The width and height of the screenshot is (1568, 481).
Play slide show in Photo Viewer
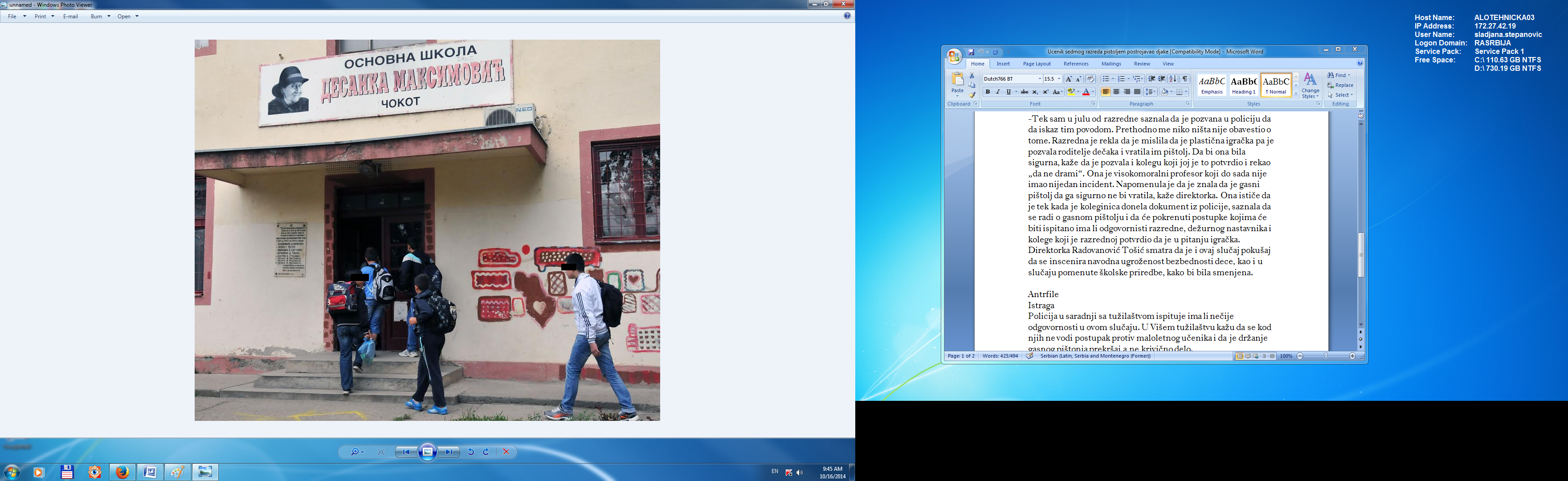[x=428, y=452]
